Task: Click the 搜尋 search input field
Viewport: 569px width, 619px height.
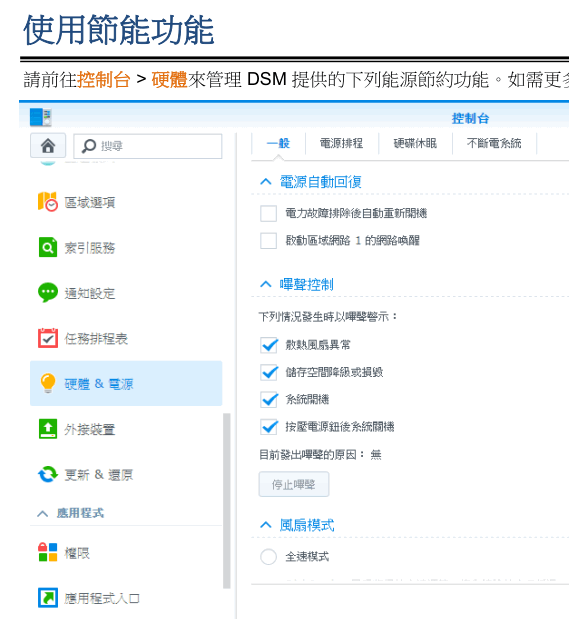Action: coord(148,146)
